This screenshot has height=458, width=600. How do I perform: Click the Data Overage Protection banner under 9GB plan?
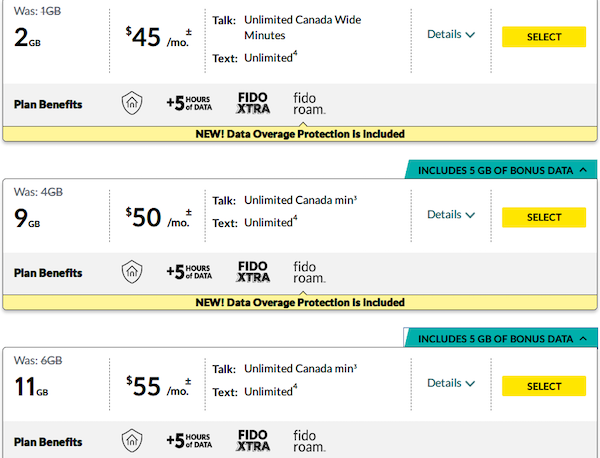click(300, 302)
